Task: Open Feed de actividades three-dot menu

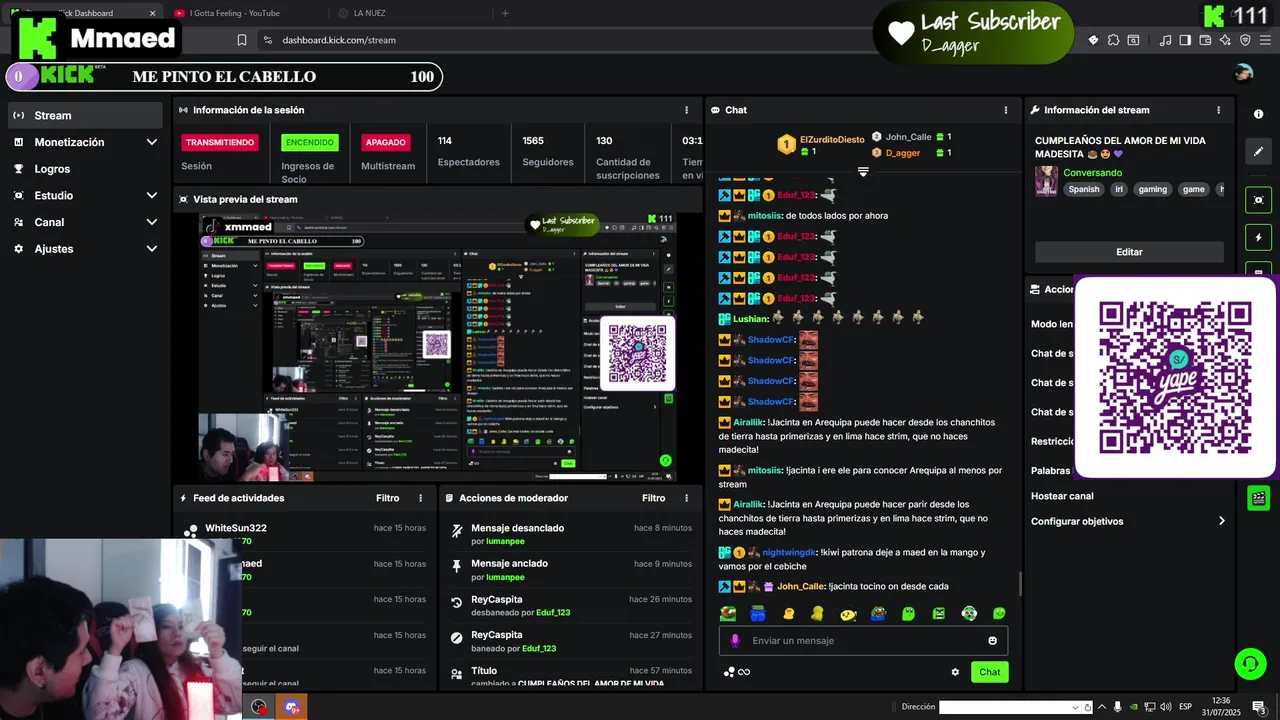Action: click(420, 498)
